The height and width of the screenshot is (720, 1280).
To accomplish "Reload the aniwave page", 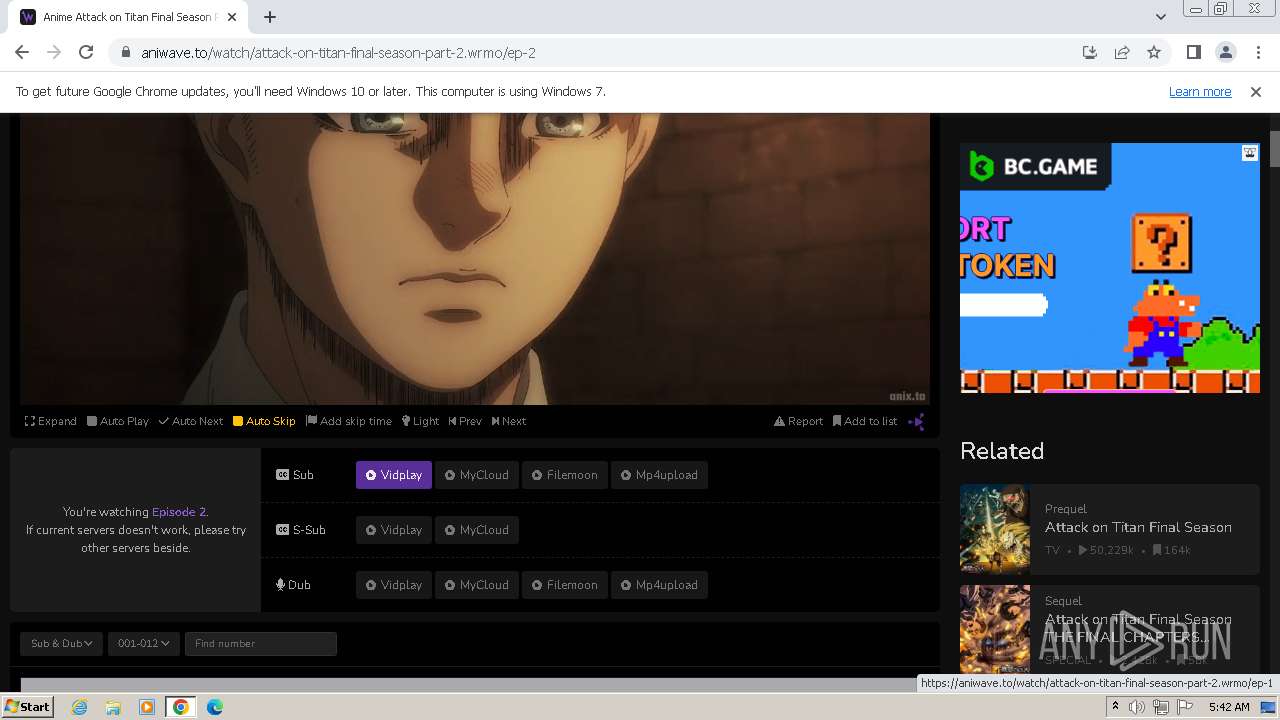I will pos(86,52).
